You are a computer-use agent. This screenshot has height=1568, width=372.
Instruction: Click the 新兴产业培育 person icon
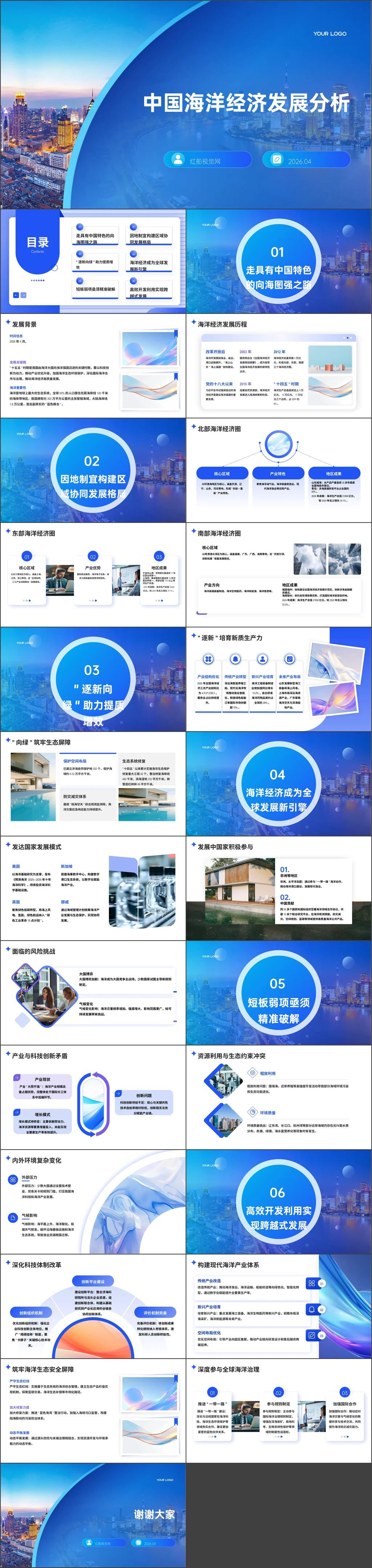(262, 659)
